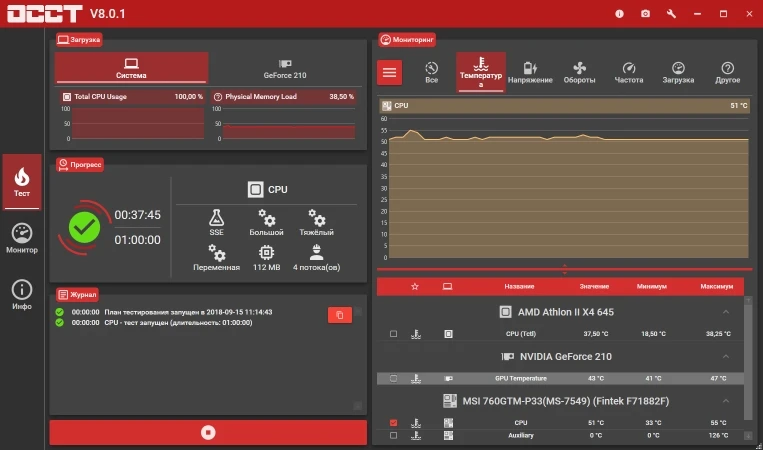Switch to the GeForce 210 load tab
The width and height of the screenshot is (763, 450).
click(285, 69)
